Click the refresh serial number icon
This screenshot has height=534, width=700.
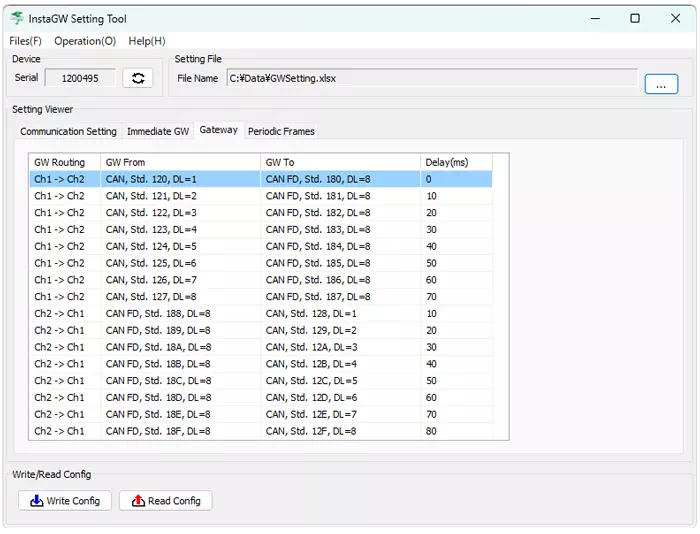coord(138,78)
